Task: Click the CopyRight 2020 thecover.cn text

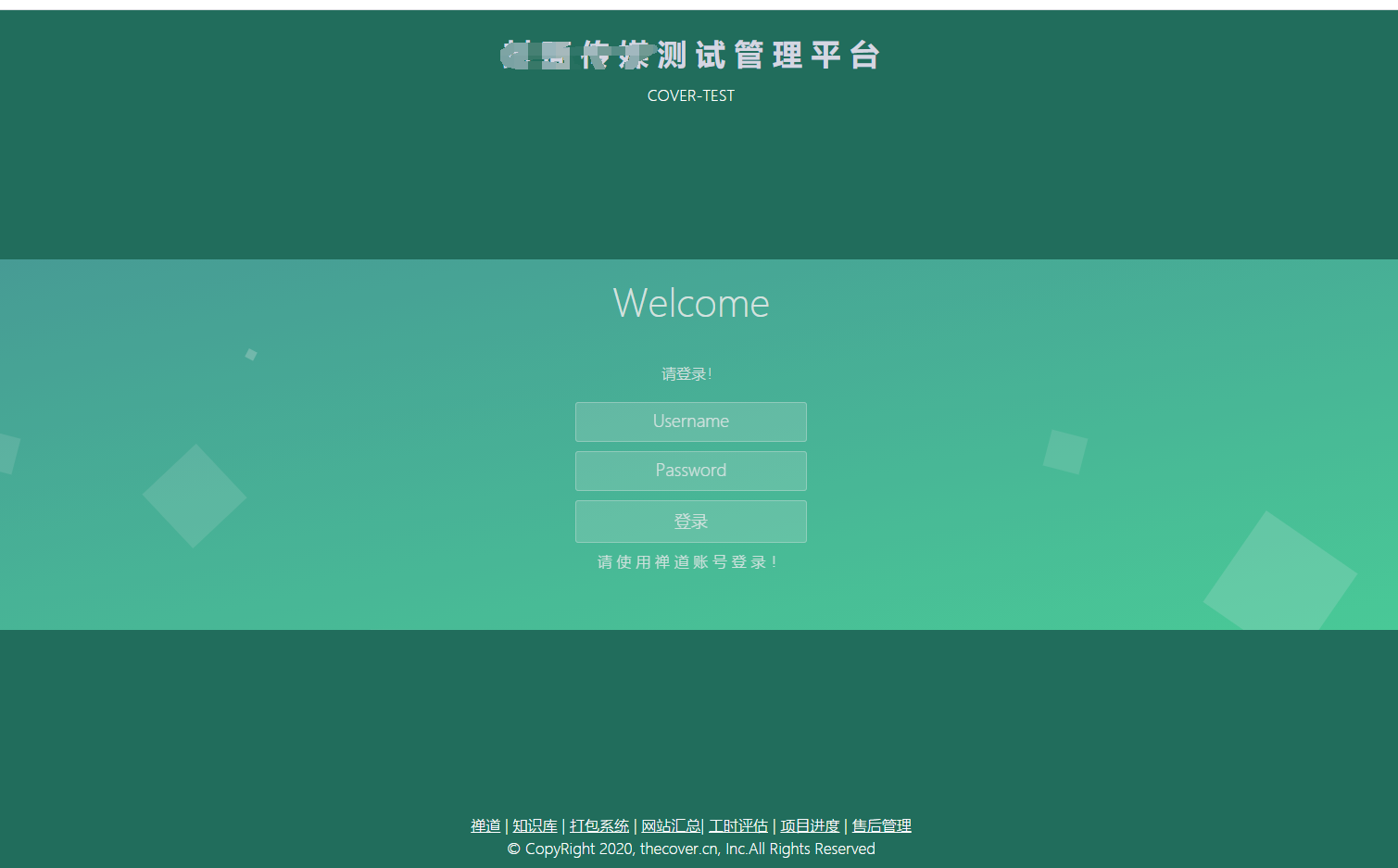Action: click(x=691, y=849)
